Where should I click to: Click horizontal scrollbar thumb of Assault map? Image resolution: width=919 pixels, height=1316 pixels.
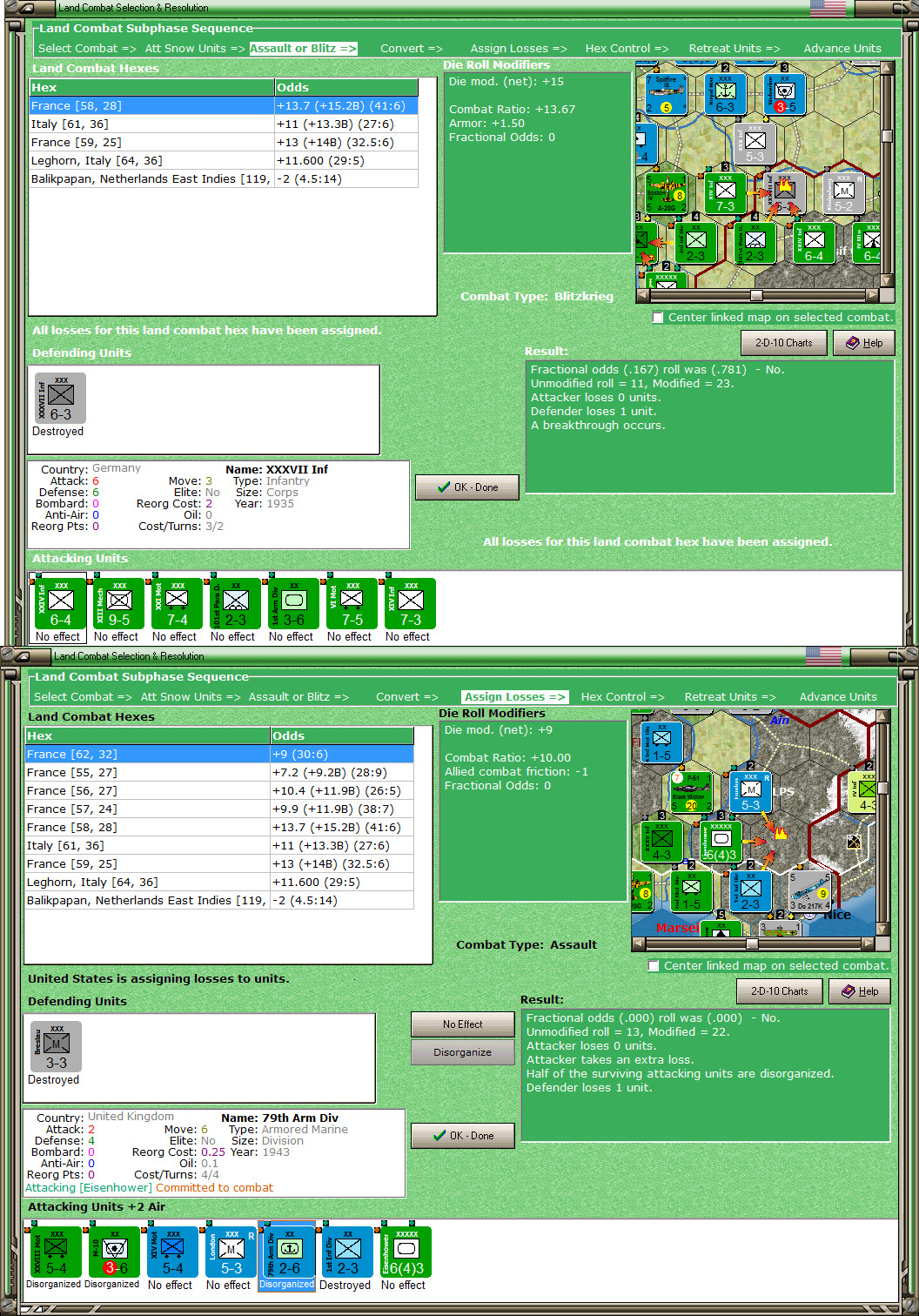coord(752,943)
